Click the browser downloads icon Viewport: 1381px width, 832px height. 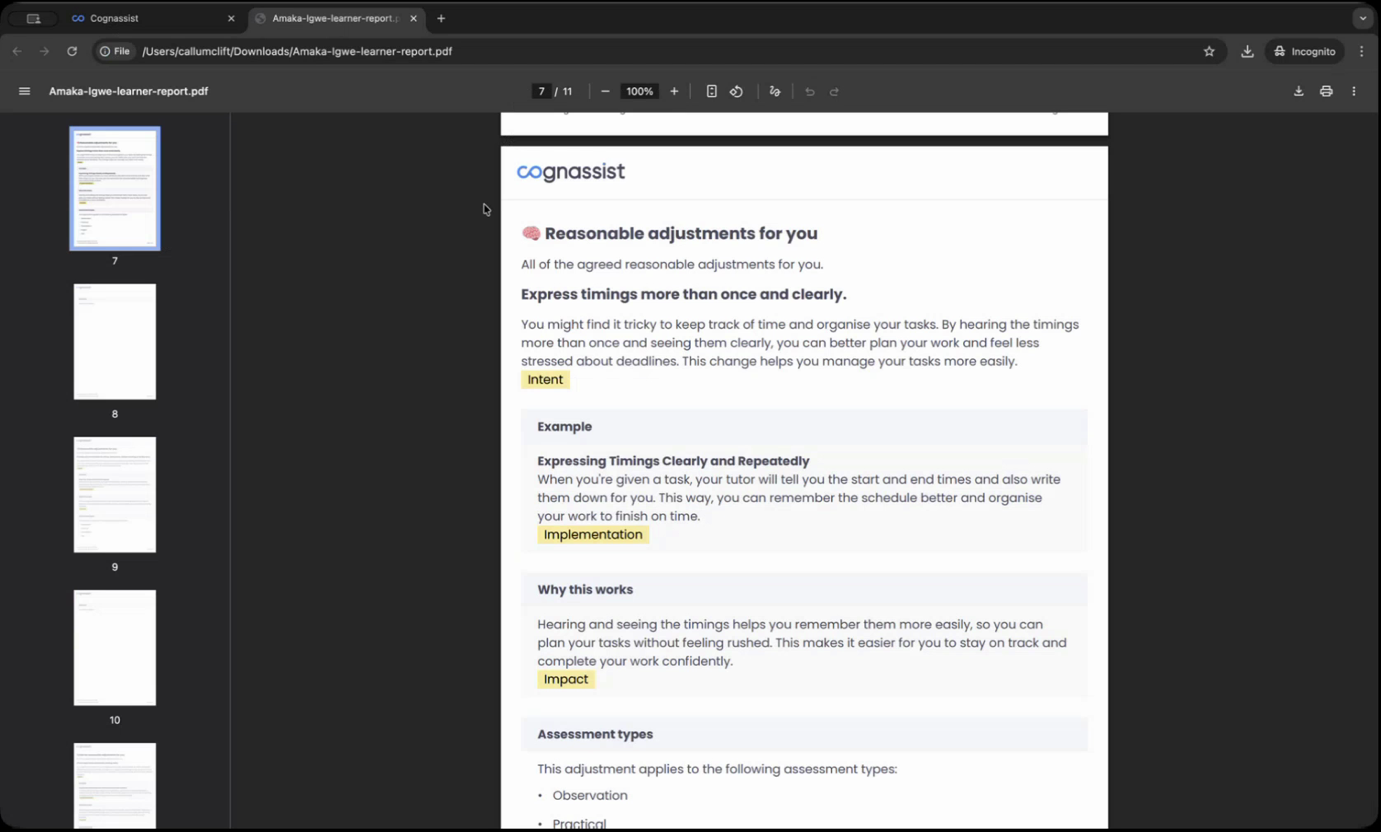[1247, 51]
